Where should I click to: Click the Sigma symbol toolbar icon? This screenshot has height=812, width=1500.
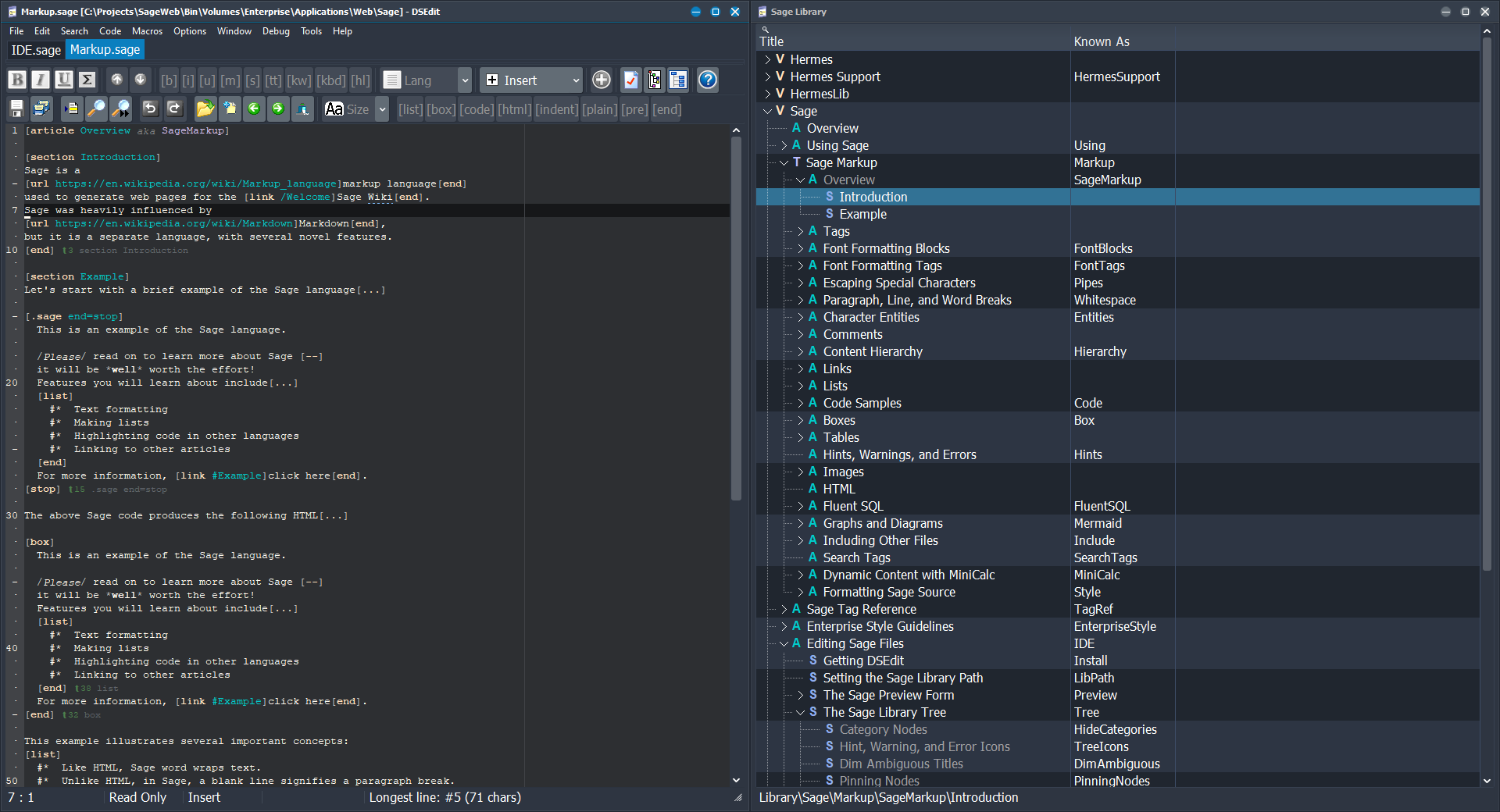tap(87, 80)
